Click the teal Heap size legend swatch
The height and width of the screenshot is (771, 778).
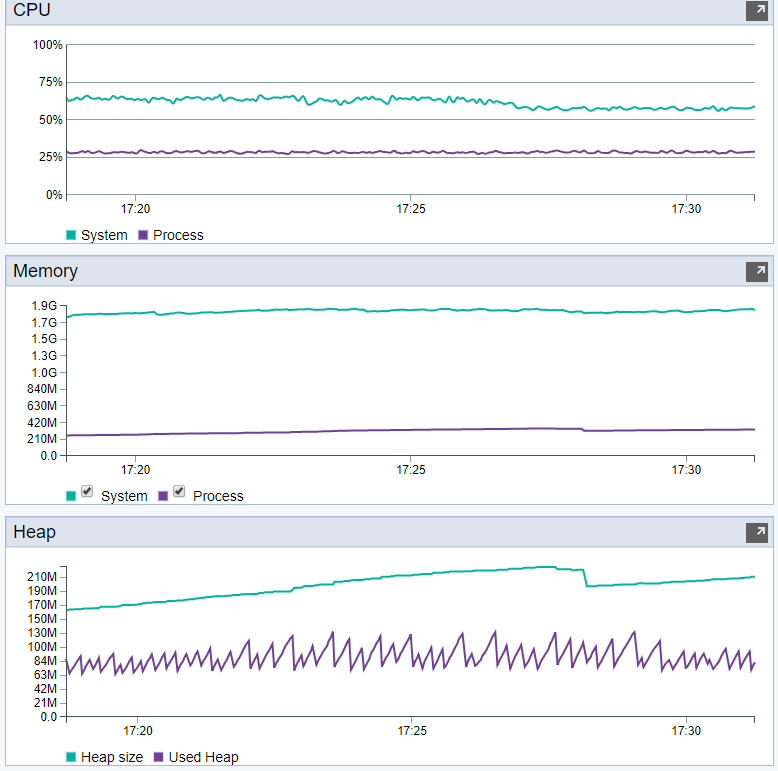71,757
